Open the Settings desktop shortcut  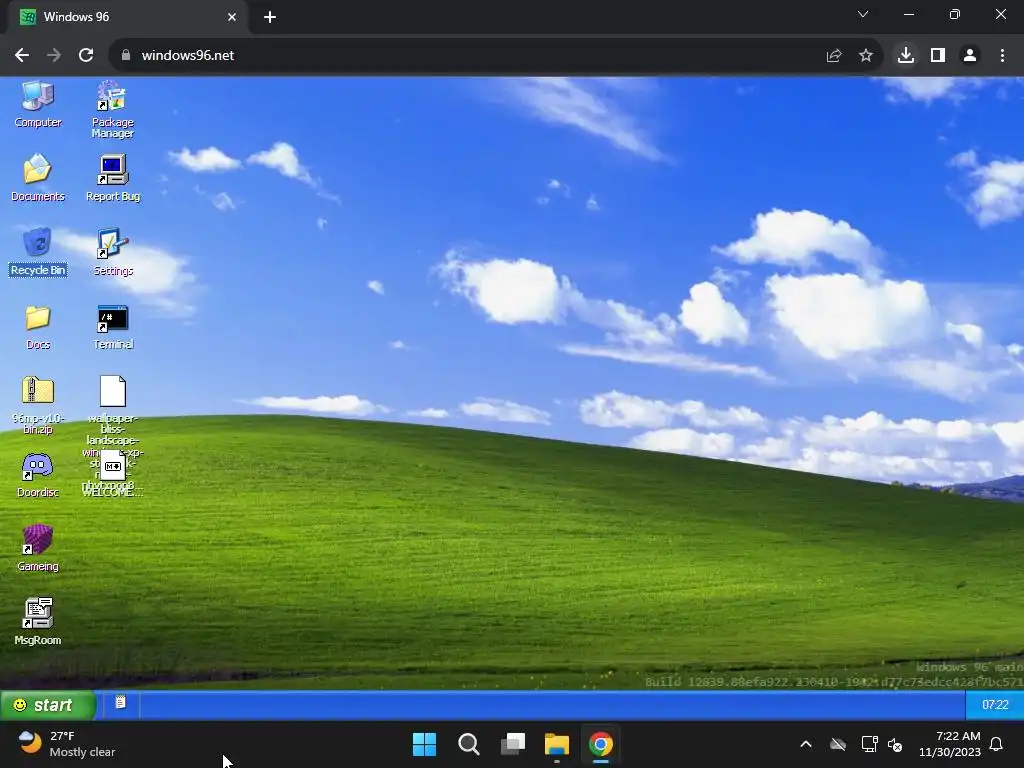112,252
